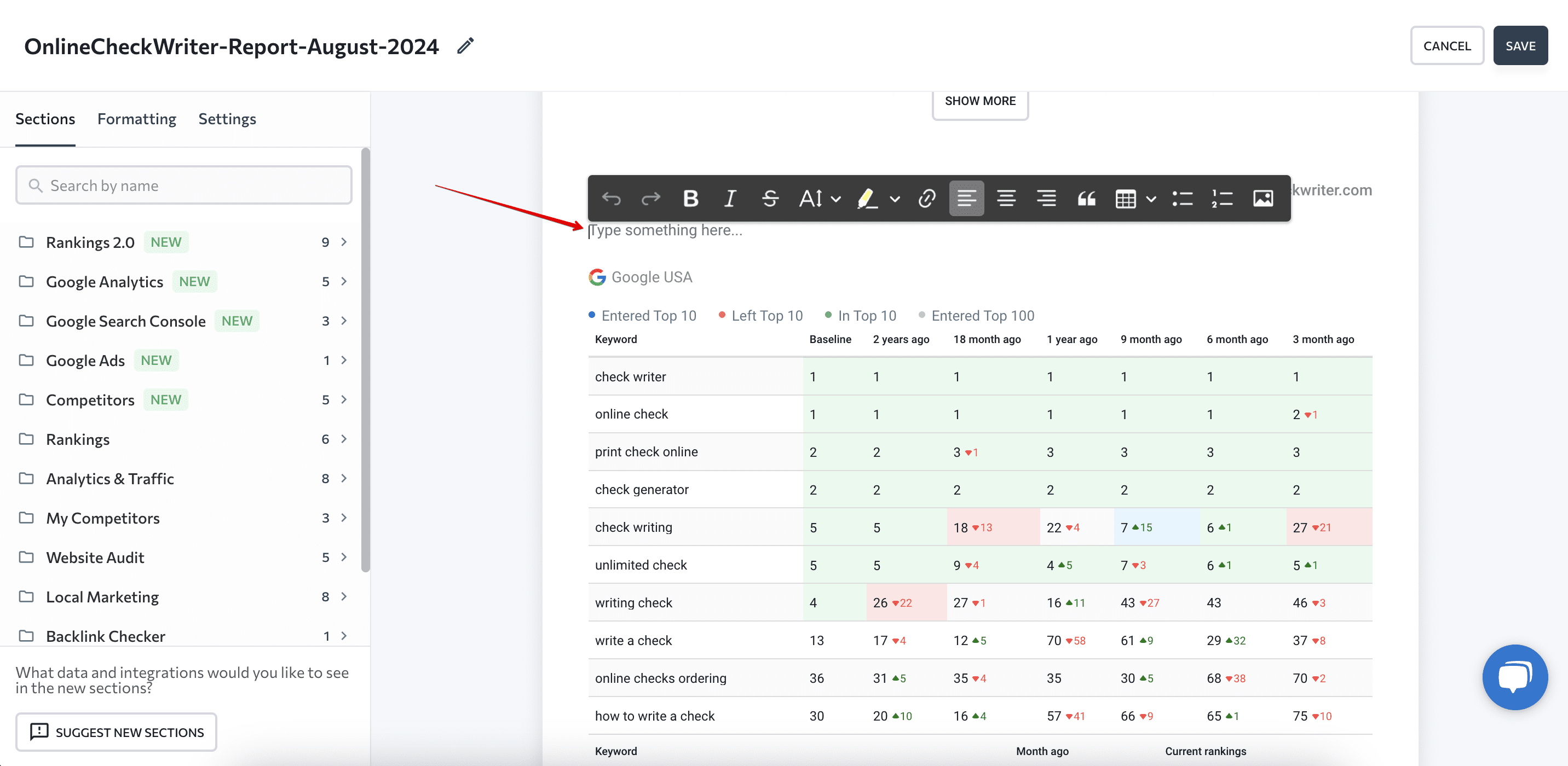Click the CANCEL button

point(1447,45)
